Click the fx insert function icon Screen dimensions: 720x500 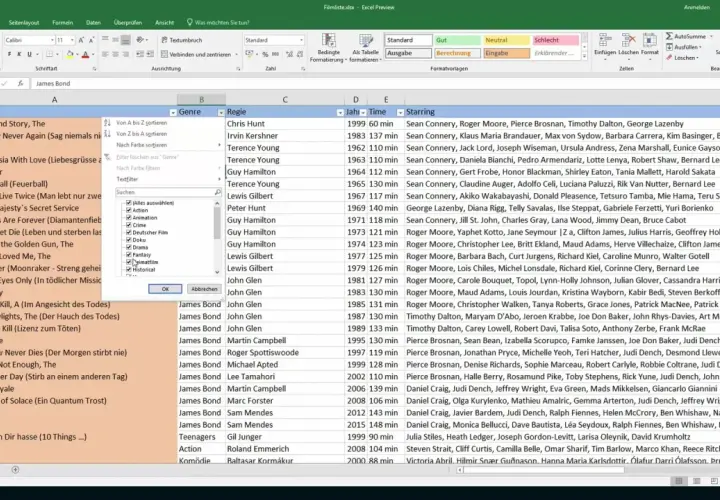point(20,84)
